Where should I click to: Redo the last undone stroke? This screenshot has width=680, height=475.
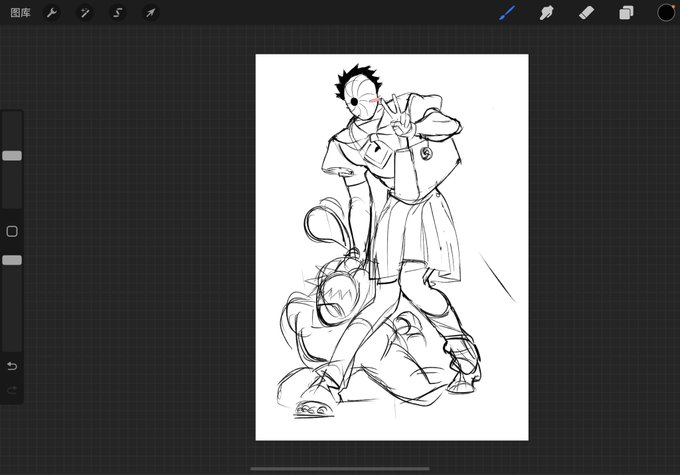pos(12,390)
